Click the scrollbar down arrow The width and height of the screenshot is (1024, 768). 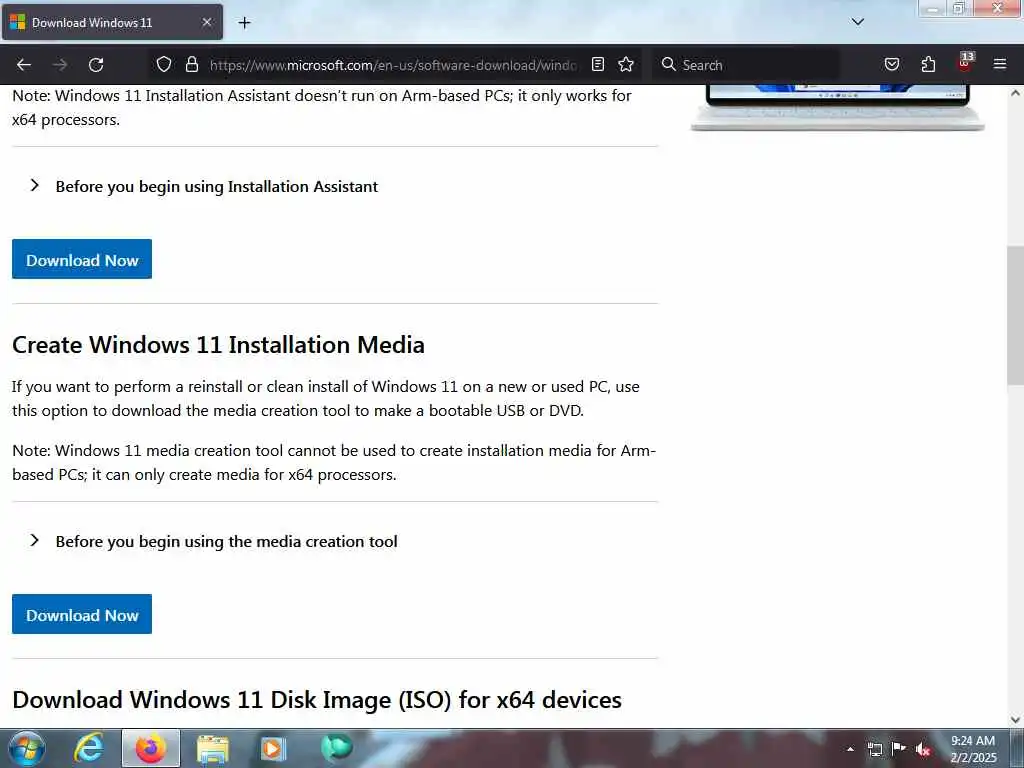[1015, 720]
